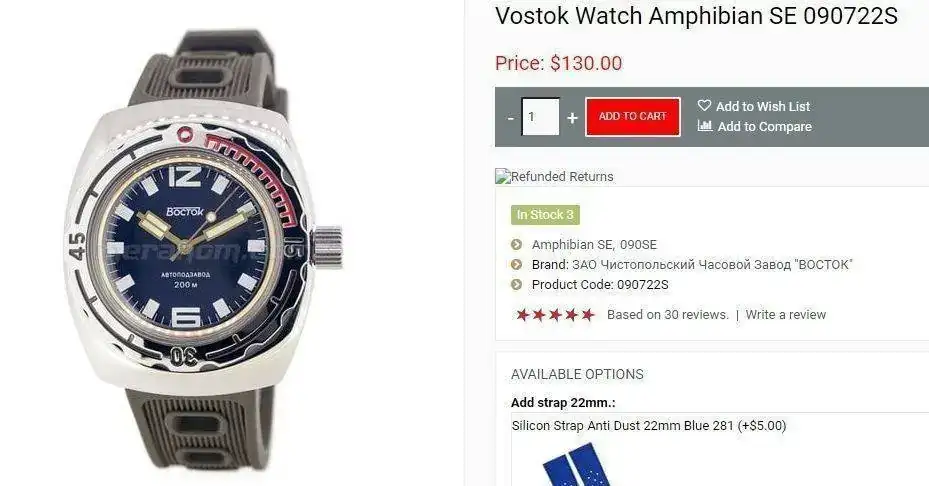Open Add to Compare link
This screenshot has width=929, height=486.
click(764, 126)
